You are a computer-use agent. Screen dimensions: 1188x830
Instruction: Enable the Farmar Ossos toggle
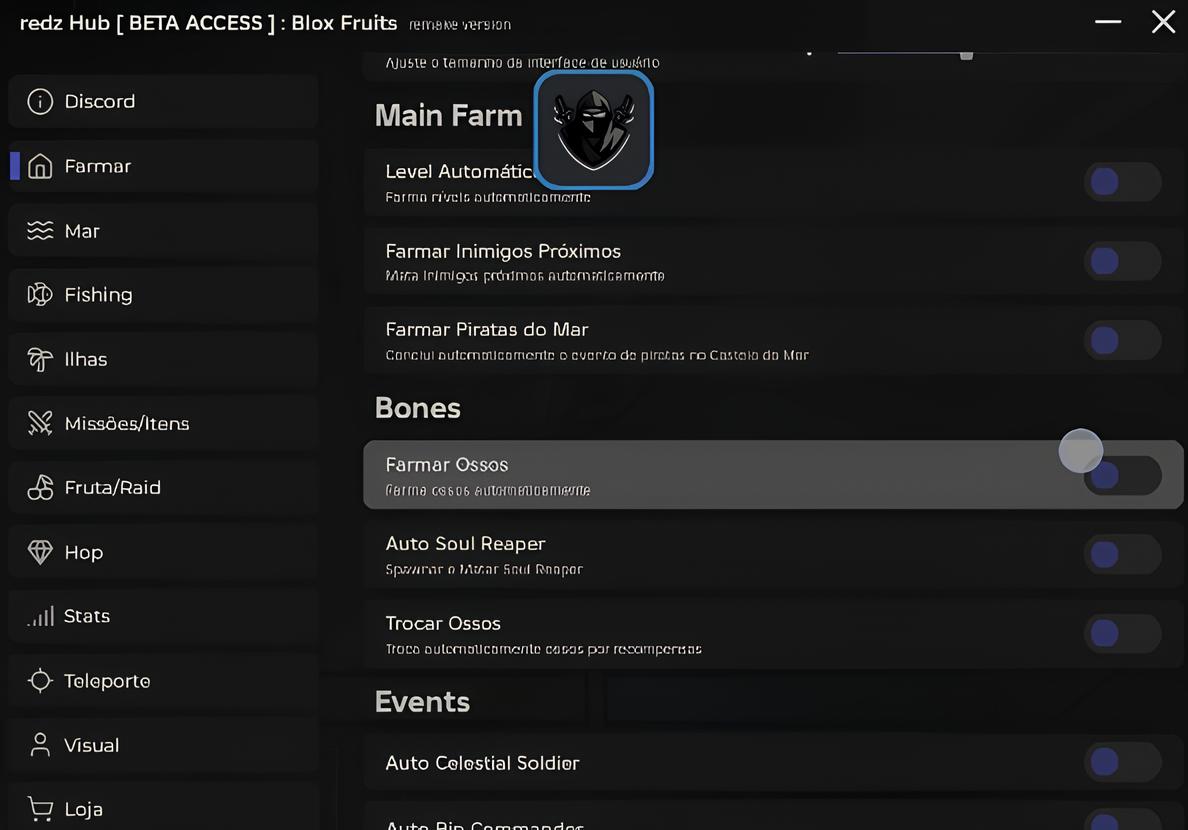point(1122,475)
